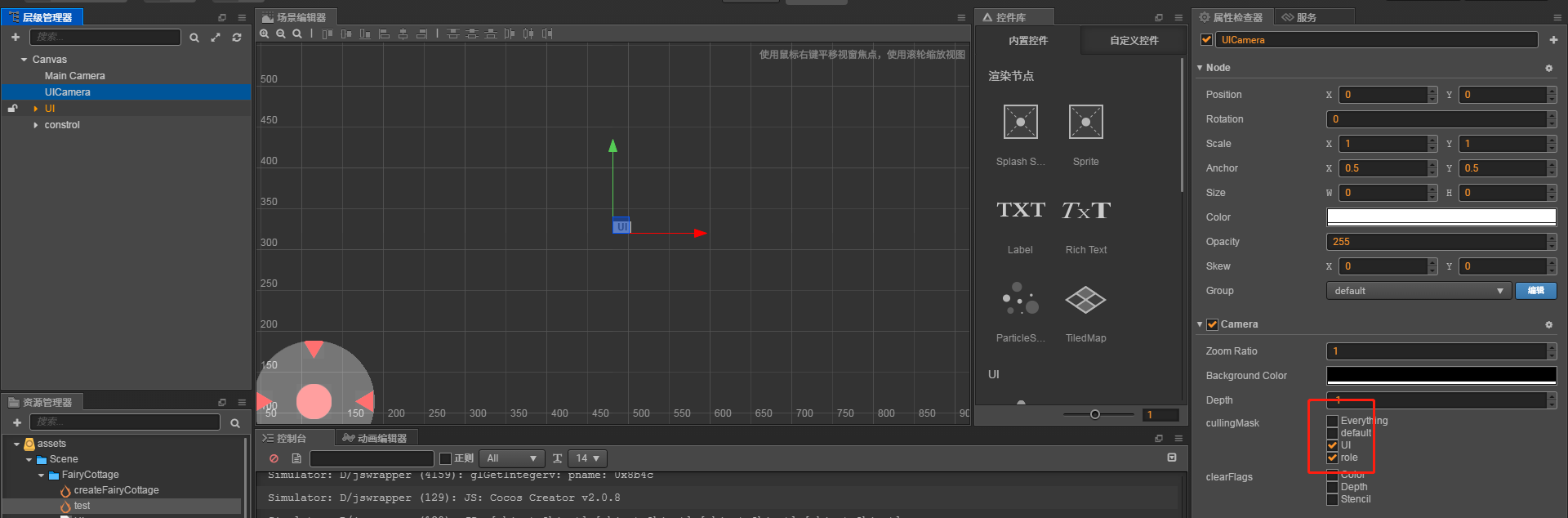The image size is (1568, 518).
Task: Align selected nodes to bottom edge
Action: coord(365,33)
